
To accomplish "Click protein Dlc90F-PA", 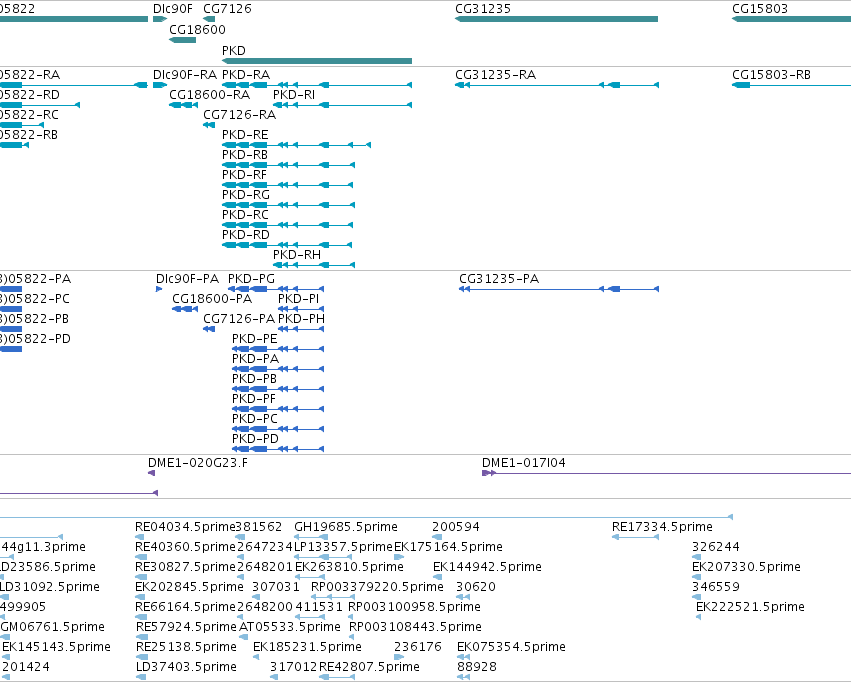I will pyautogui.click(x=159, y=289).
